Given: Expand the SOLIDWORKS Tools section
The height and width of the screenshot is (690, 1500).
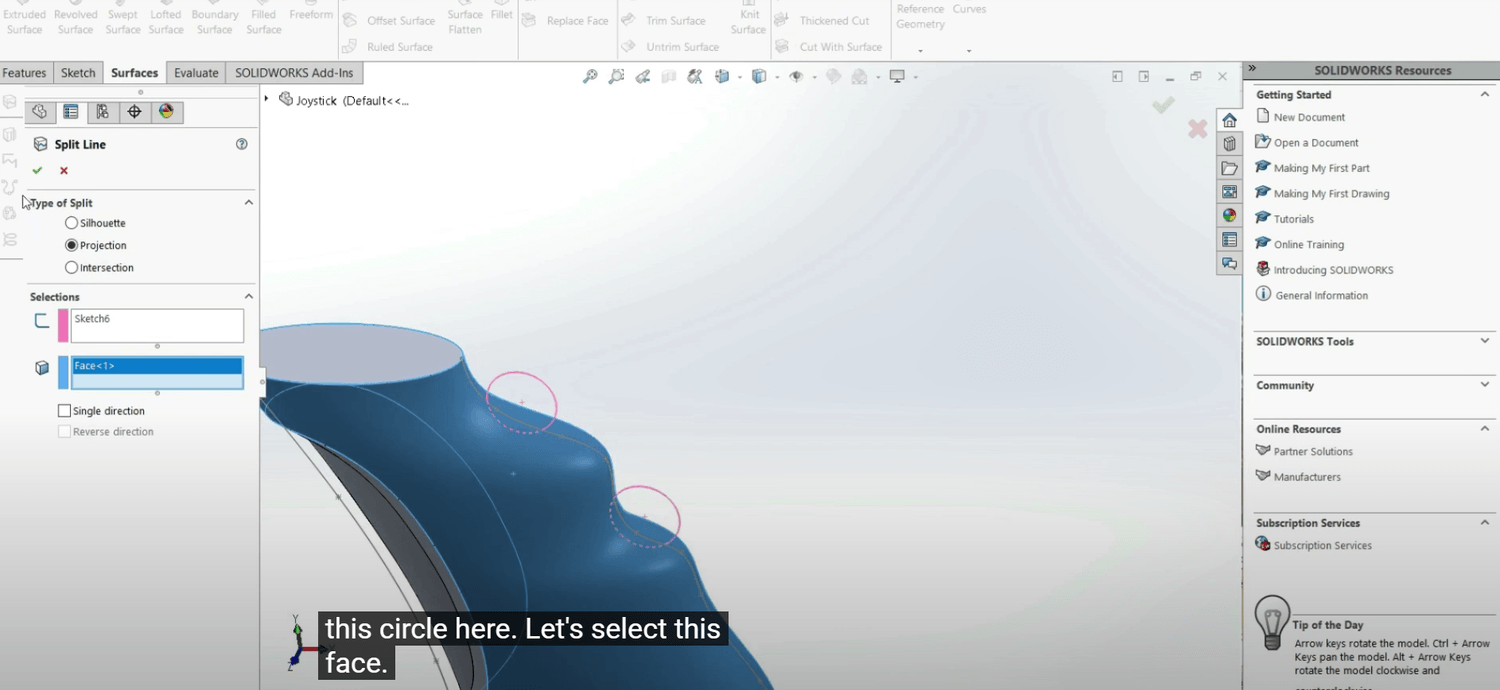Looking at the screenshot, I should 1484,341.
